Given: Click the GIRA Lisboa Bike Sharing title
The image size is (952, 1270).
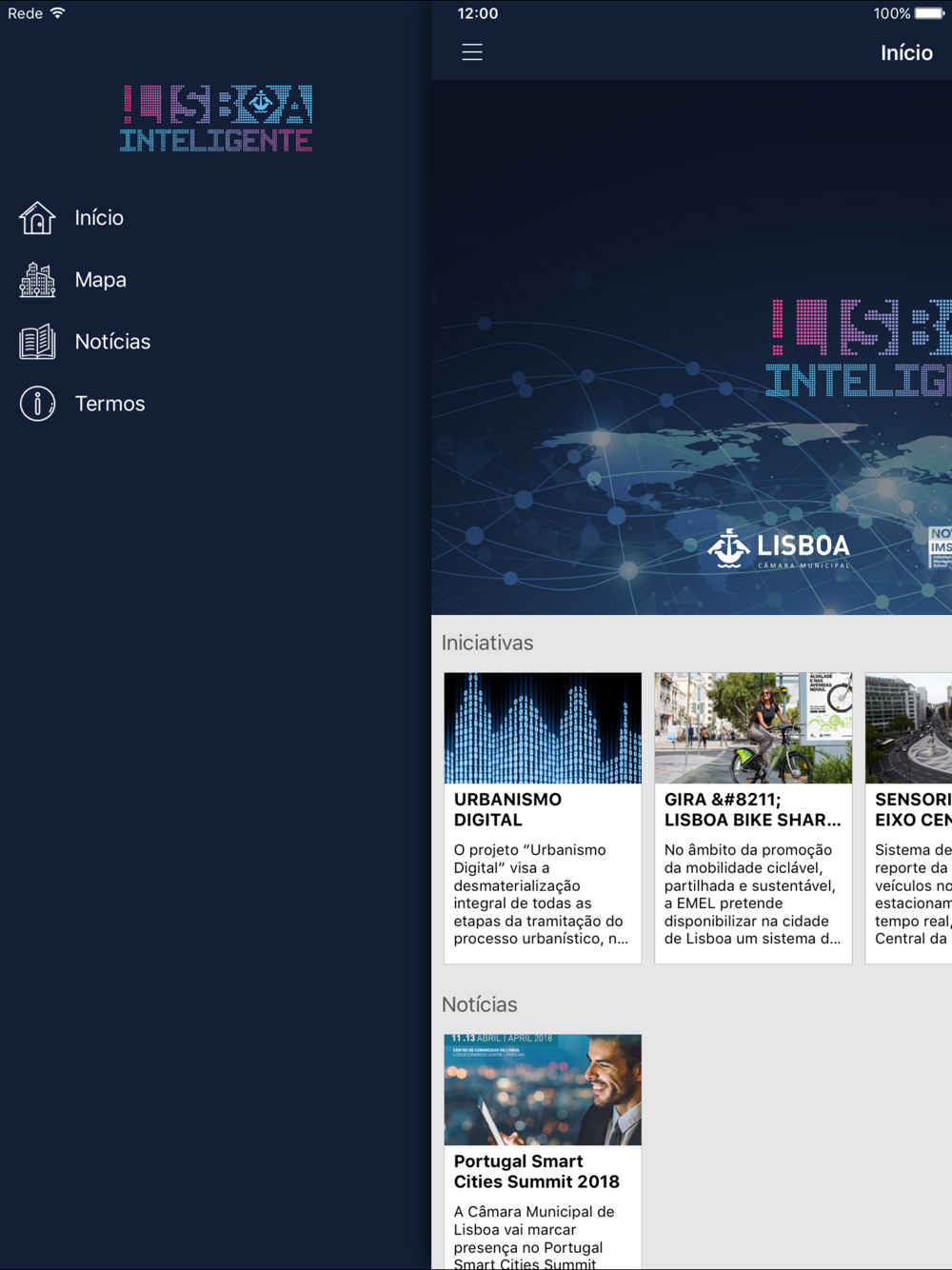Looking at the screenshot, I should click(x=752, y=810).
